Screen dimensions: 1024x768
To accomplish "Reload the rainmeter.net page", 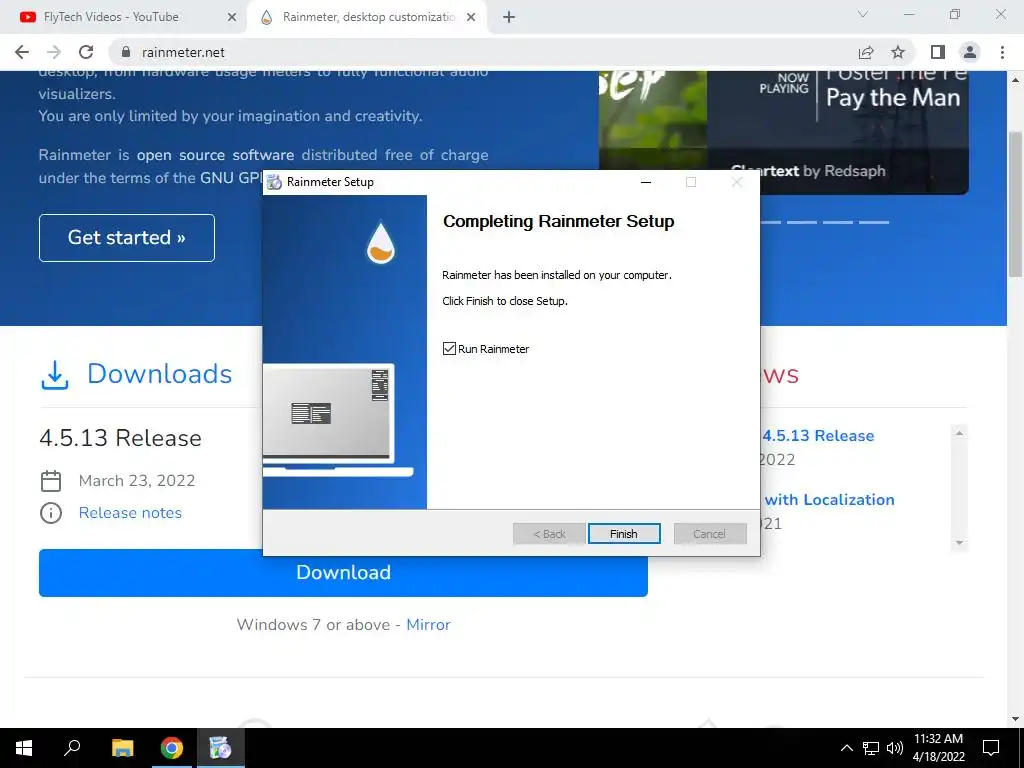I will 86,52.
